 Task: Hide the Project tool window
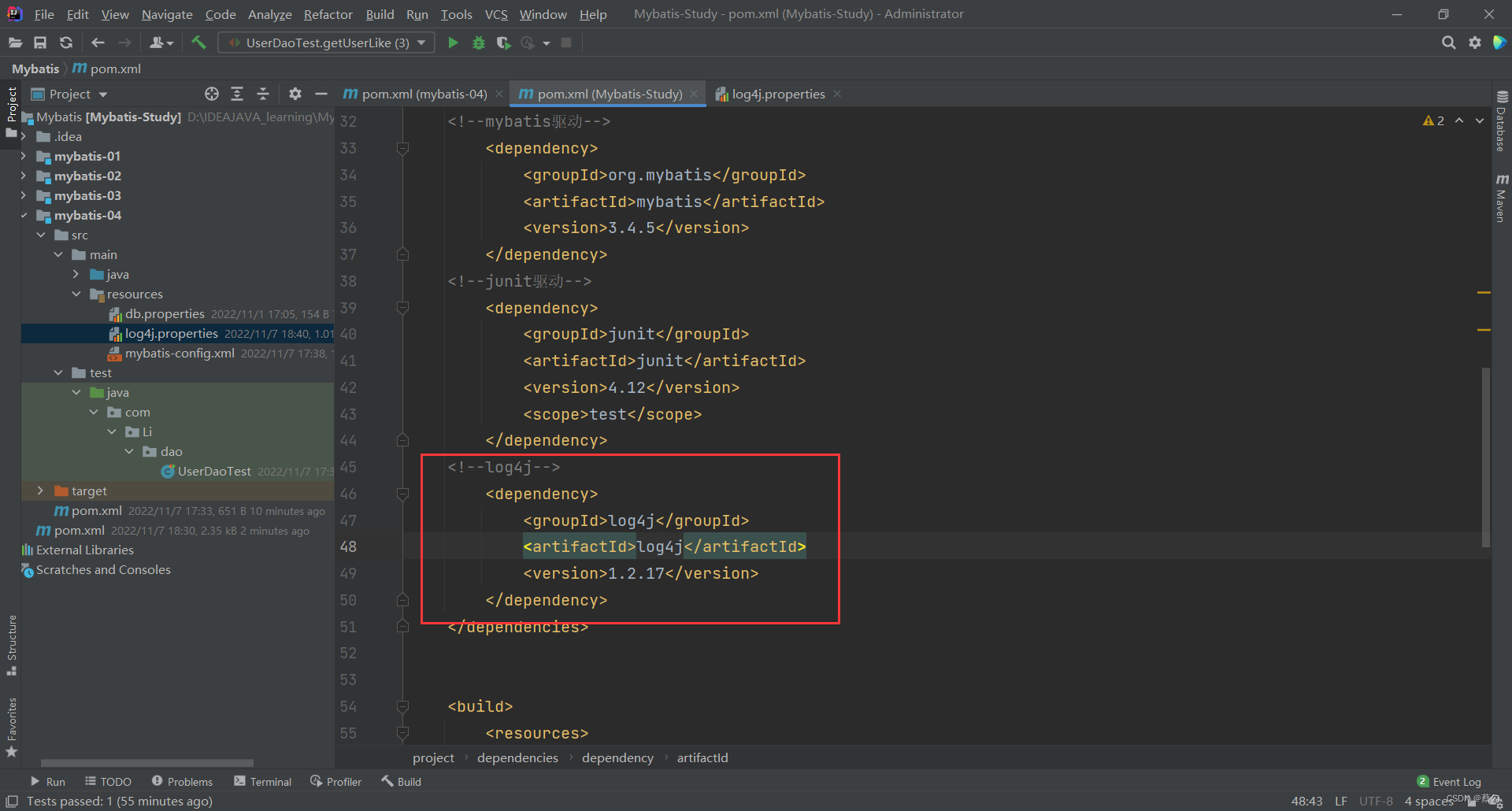click(x=321, y=94)
